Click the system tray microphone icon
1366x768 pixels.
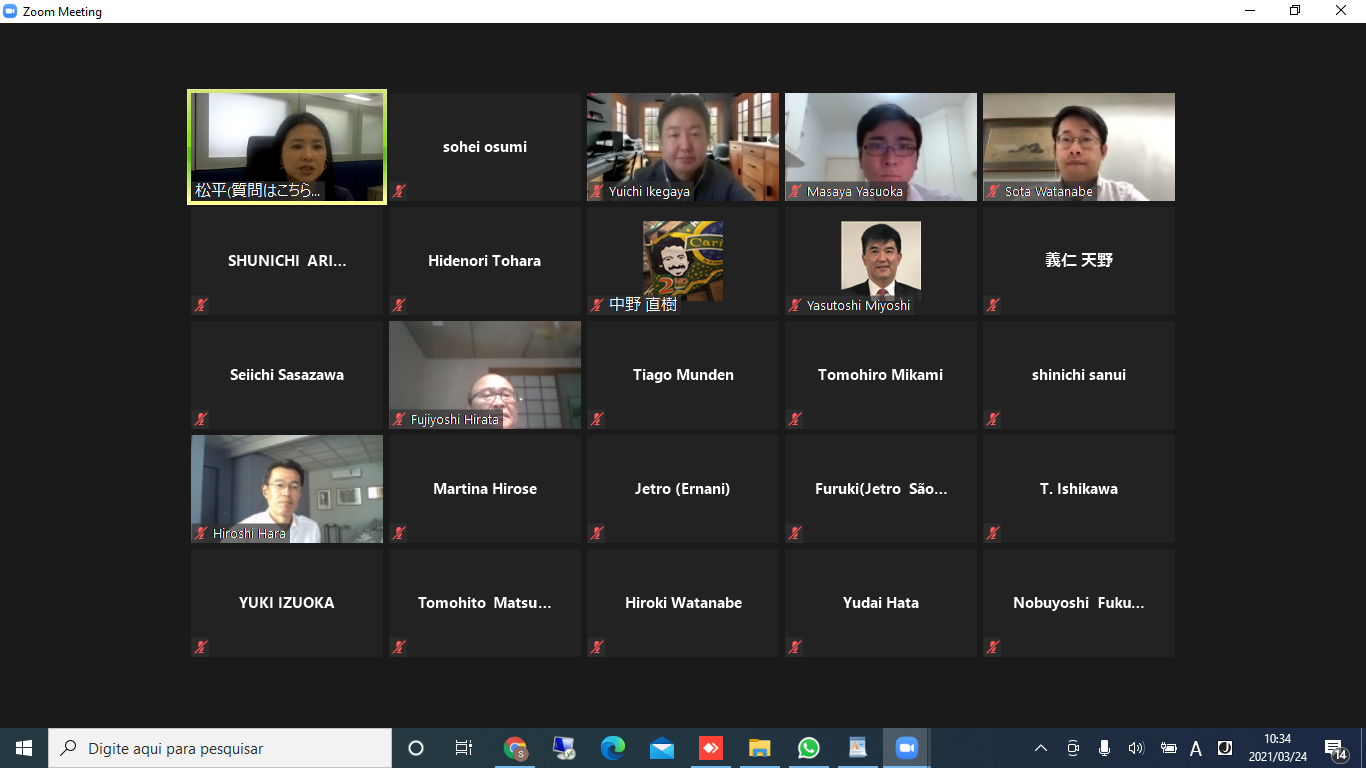pyautogui.click(x=1104, y=748)
